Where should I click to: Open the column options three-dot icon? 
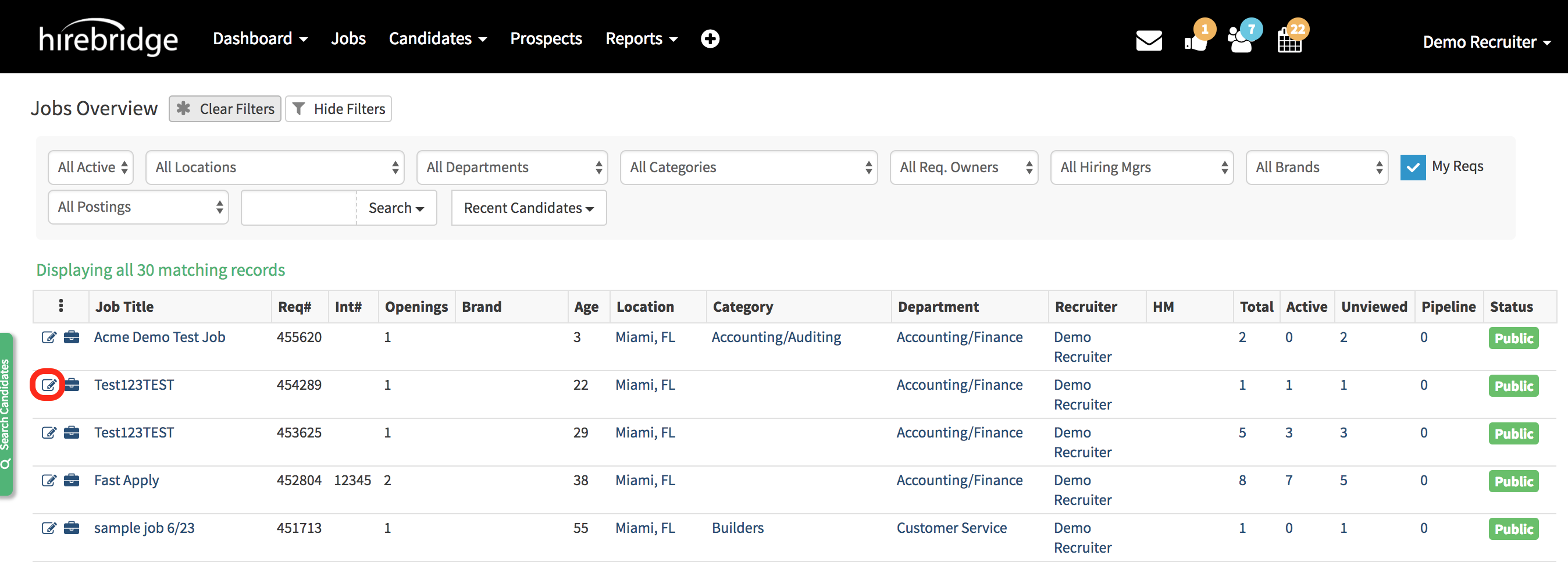[61, 305]
